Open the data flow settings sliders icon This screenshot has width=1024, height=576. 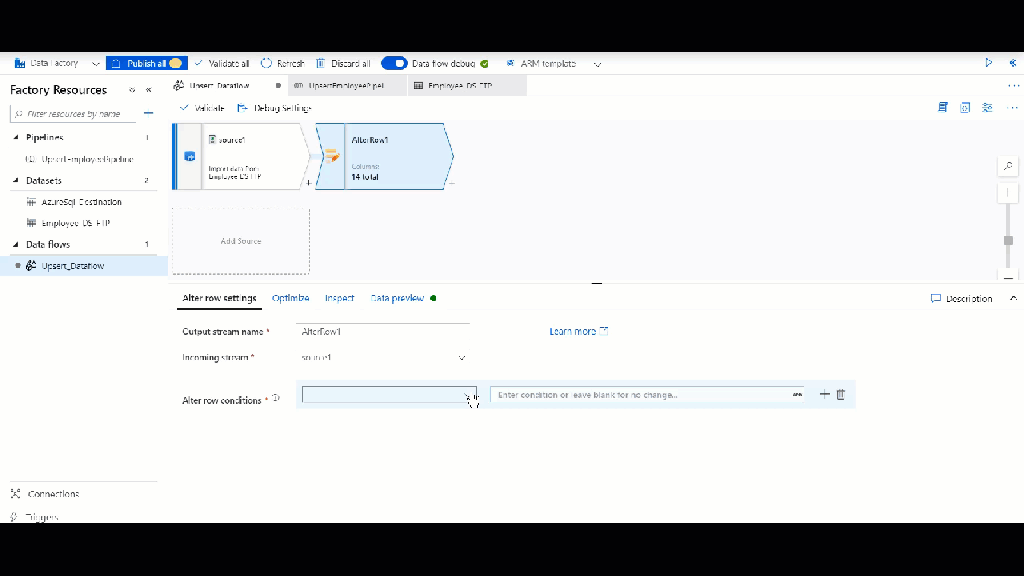987,107
